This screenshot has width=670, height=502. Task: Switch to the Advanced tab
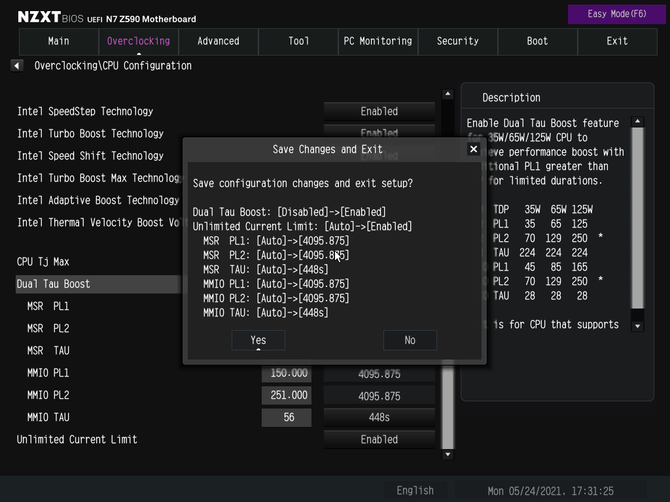click(x=218, y=41)
